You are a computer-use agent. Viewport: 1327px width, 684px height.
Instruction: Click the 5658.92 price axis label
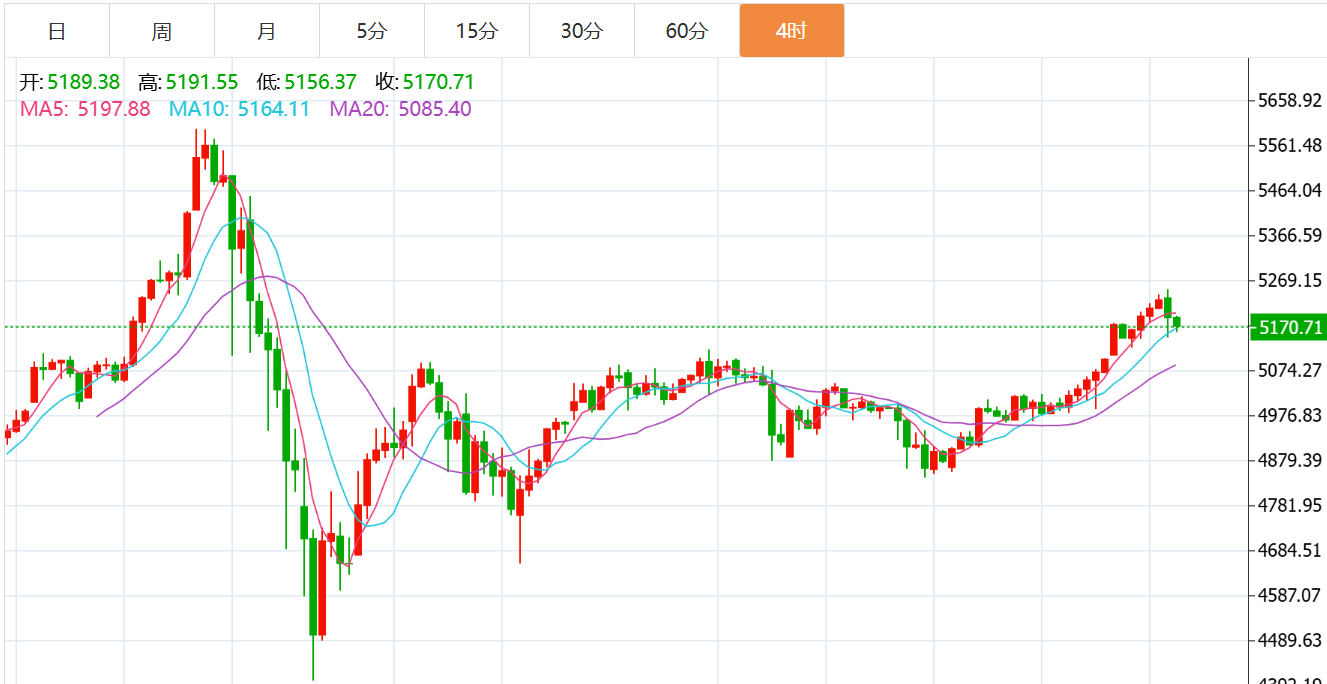coord(1289,101)
